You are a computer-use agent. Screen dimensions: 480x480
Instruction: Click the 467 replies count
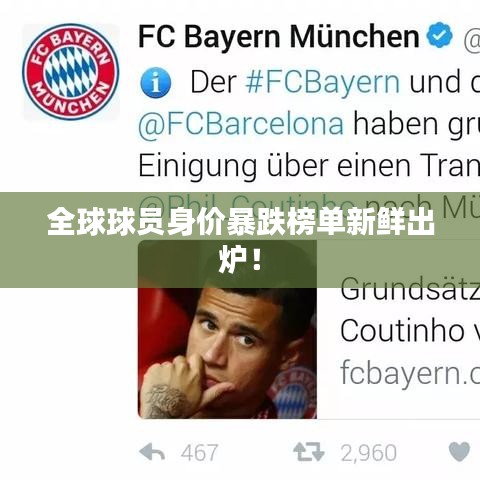coord(199,453)
